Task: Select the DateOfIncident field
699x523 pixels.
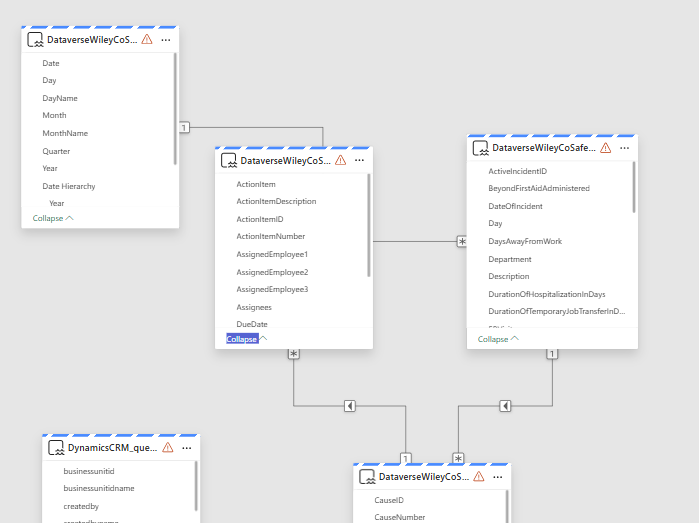Action: click(x=515, y=206)
